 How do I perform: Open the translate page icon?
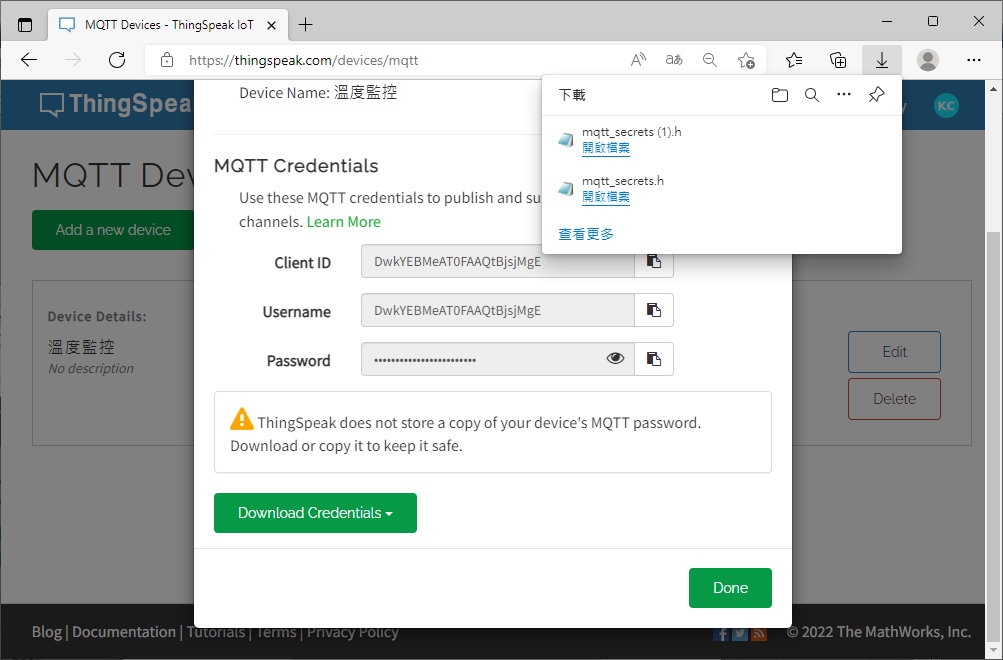tap(674, 60)
